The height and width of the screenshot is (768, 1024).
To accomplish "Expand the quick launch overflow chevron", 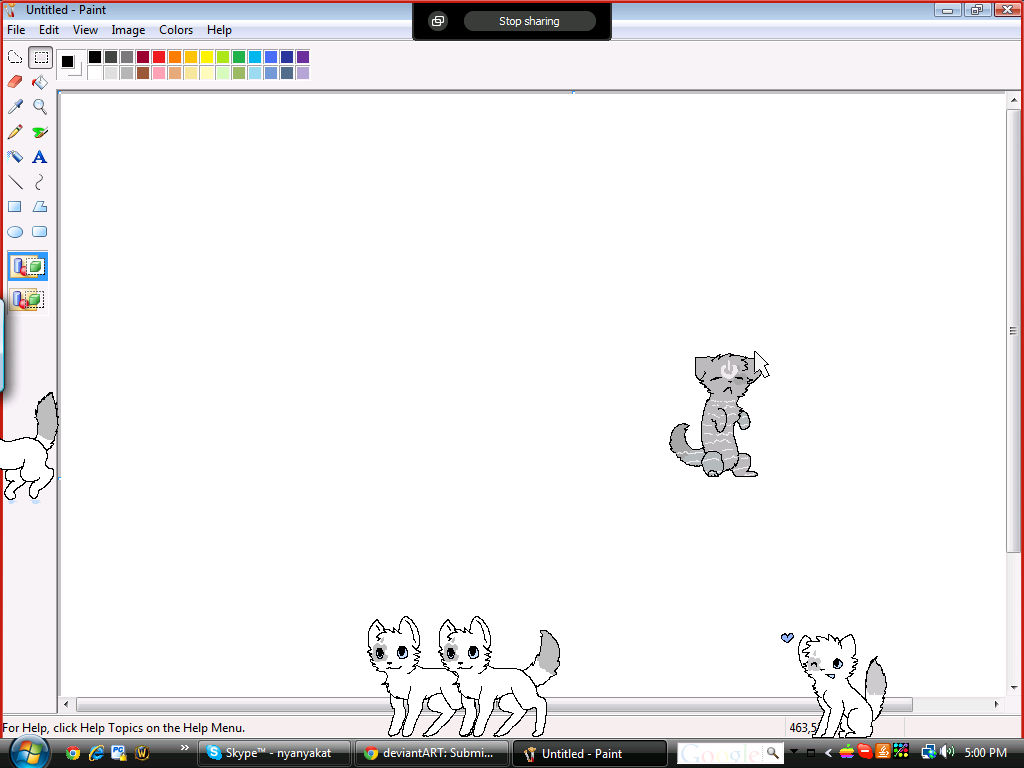I will pos(185,748).
